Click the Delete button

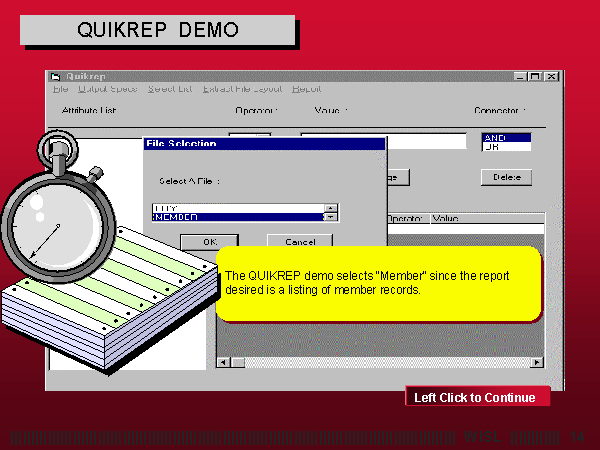[x=505, y=177]
